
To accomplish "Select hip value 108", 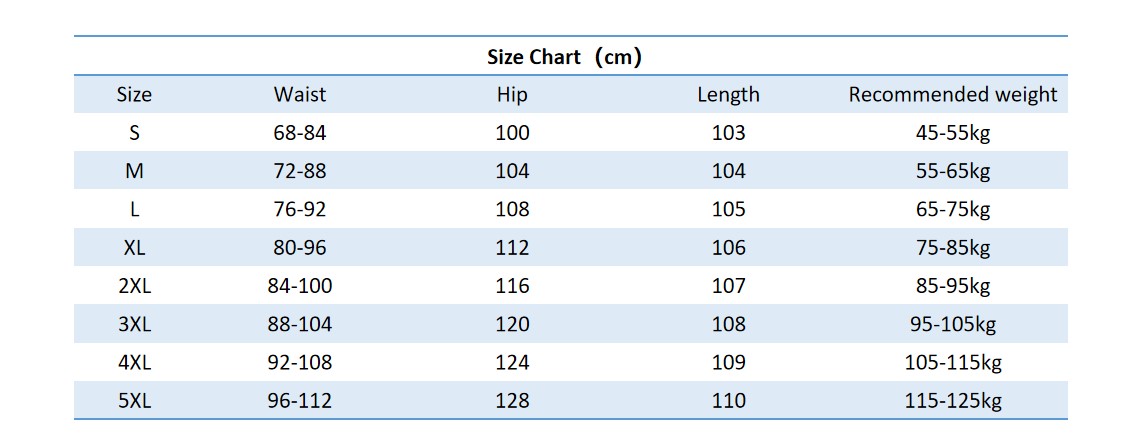I will (512, 209).
